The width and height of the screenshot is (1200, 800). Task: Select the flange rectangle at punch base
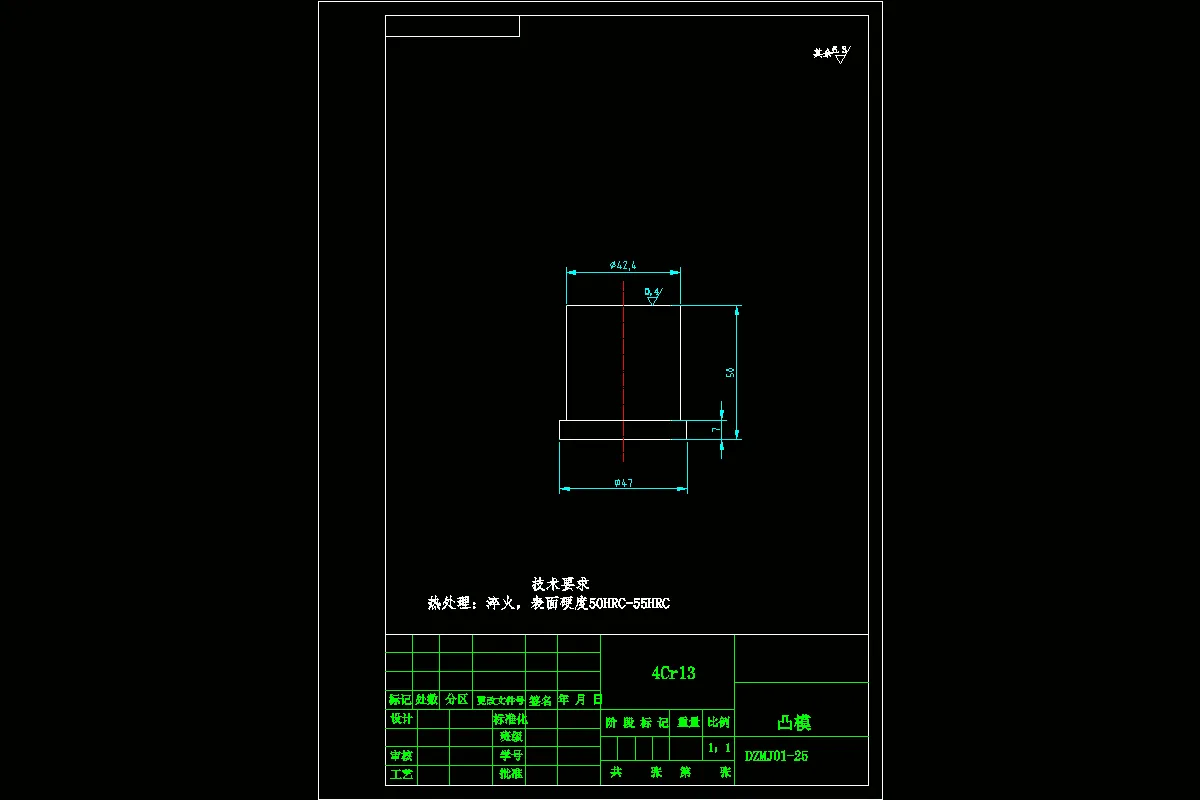click(623, 429)
